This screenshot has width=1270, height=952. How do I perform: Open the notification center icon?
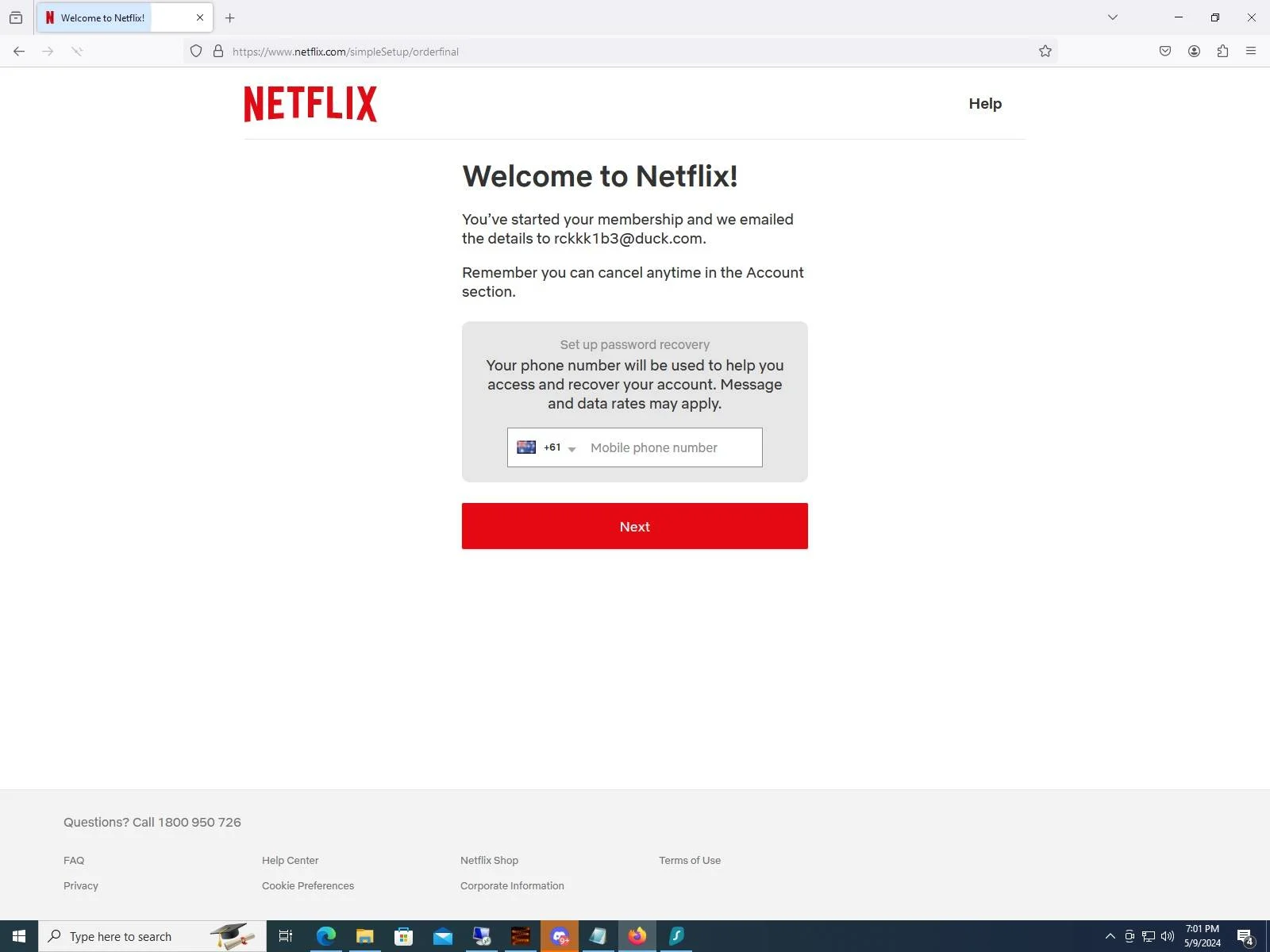(x=1245, y=936)
